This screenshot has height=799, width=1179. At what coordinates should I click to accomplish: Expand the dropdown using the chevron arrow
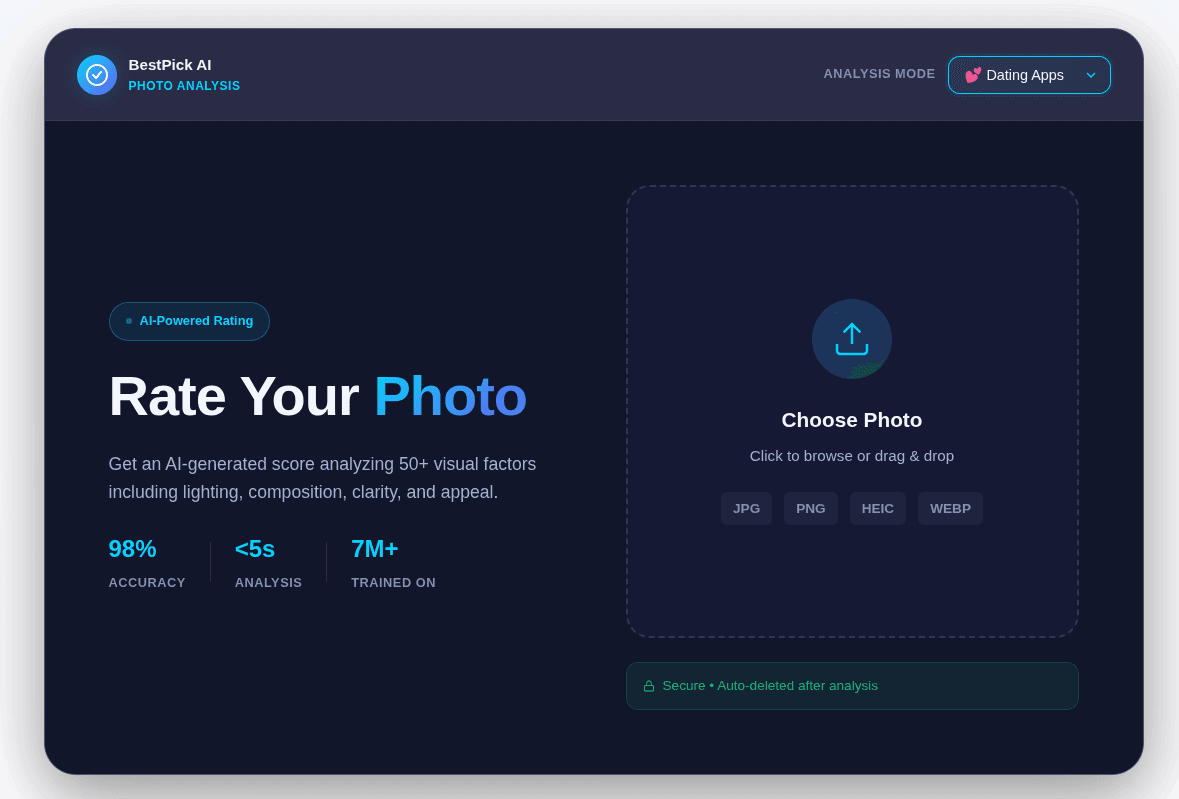tap(1091, 75)
